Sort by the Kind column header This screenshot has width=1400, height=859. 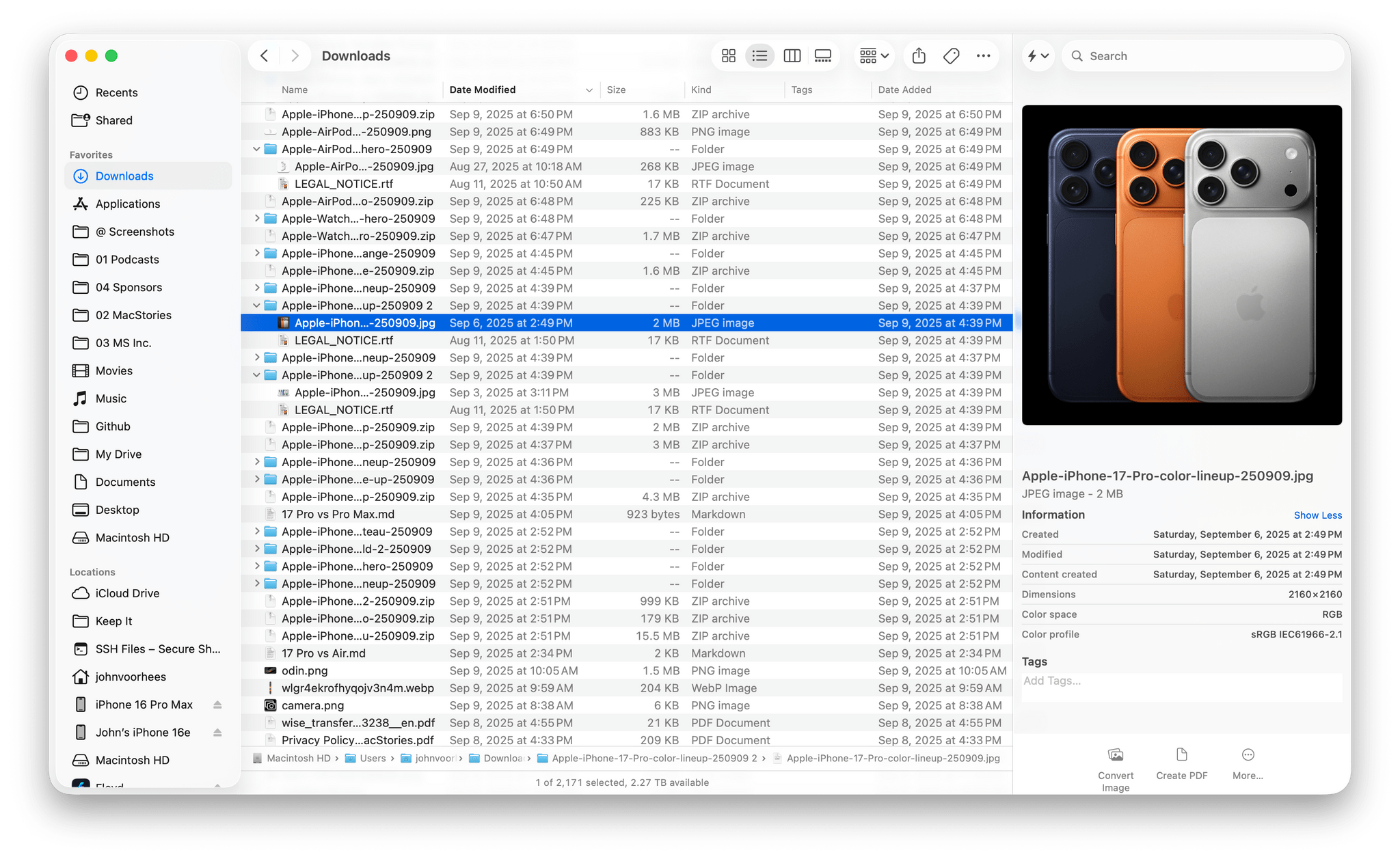pyautogui.click(x=701, y=90)
